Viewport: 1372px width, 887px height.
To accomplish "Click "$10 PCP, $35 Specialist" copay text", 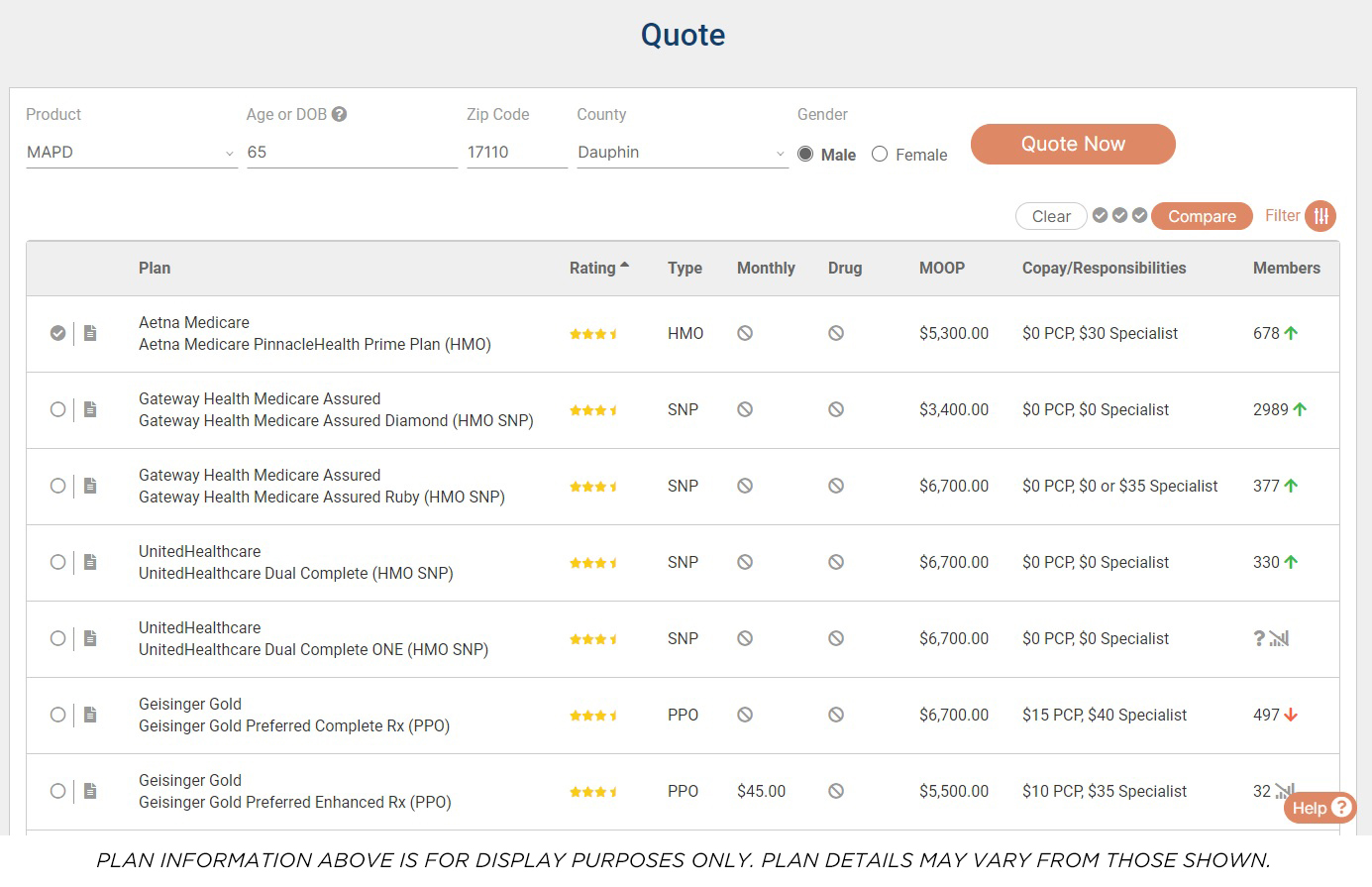I will pyautogui.click(x=1105, y=791).
